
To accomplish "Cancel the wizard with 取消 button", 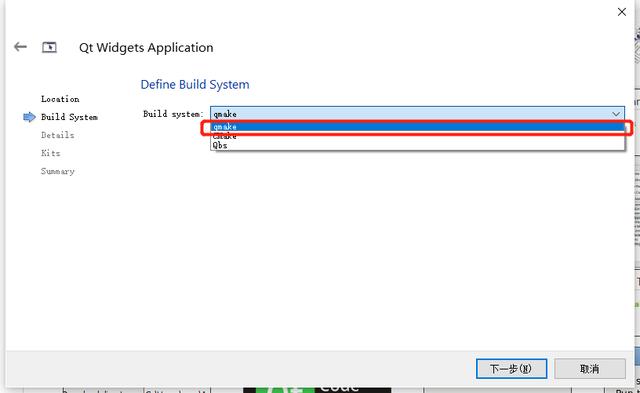I will pyautogui.click(x=589, y=369).
